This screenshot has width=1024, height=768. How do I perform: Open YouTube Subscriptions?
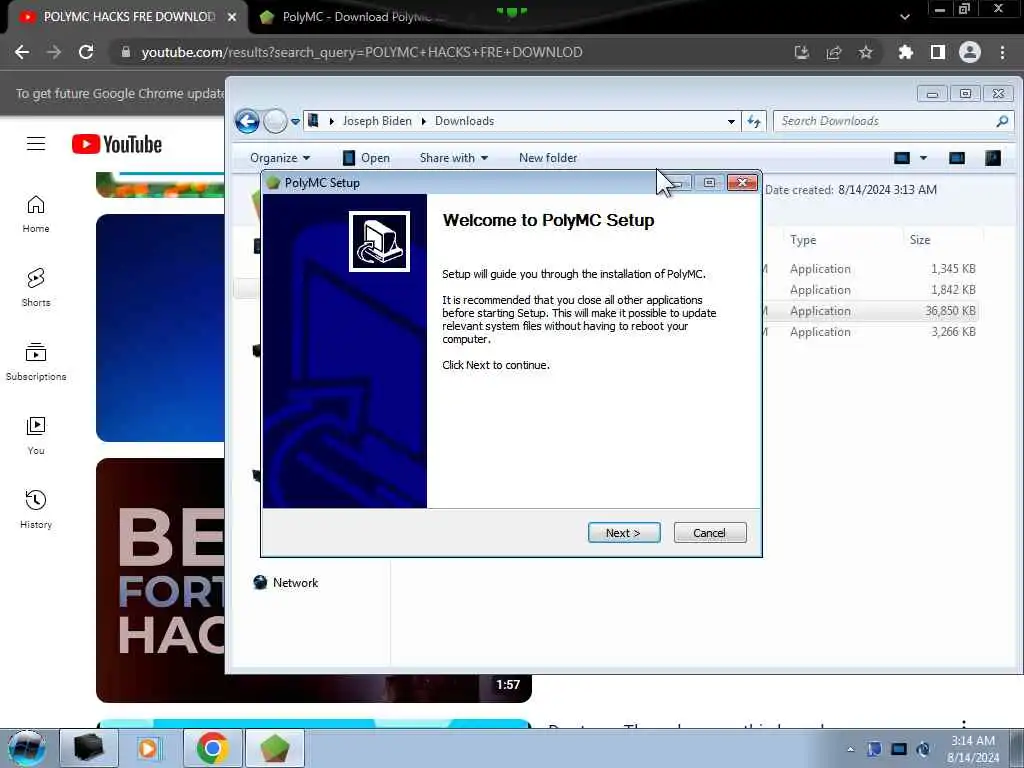(x=36, y=362)
